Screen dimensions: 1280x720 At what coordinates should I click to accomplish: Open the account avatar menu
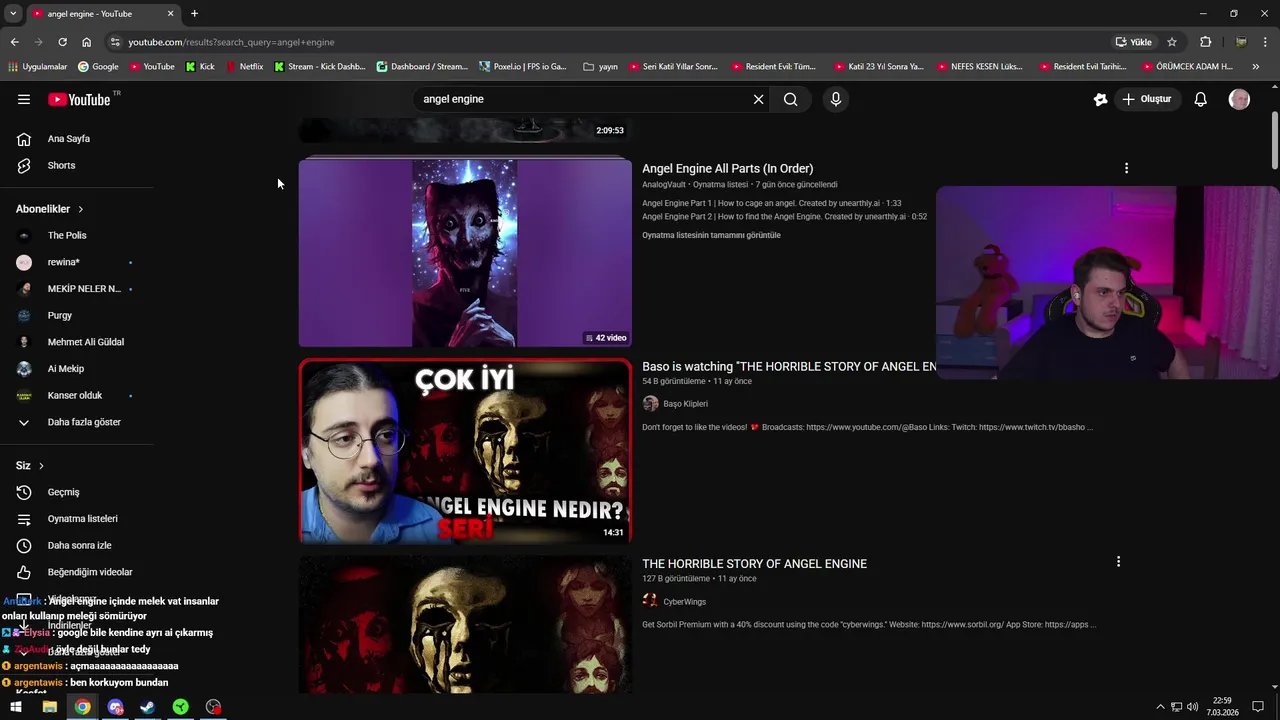(1239, 99)
